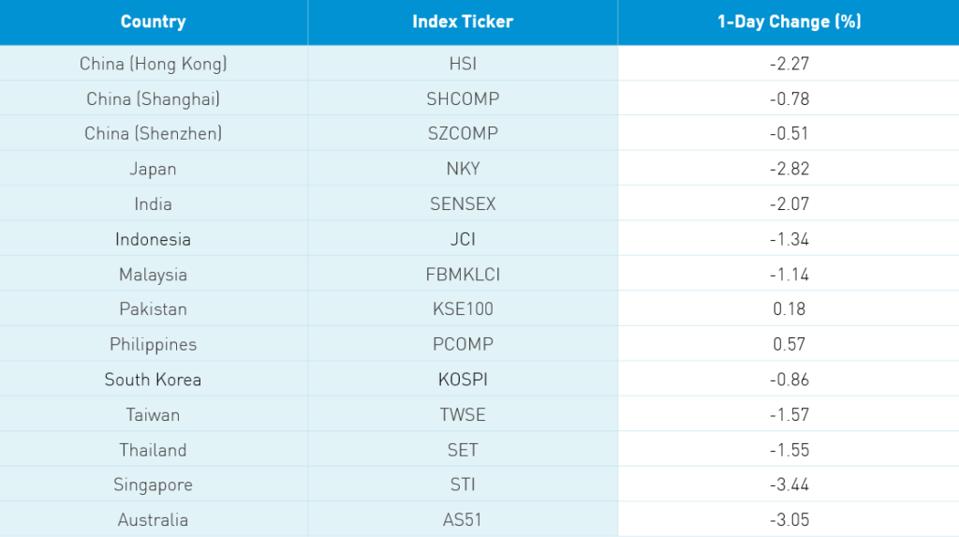
Task: Click the Australia country cell
Action: tap(153, 520)
